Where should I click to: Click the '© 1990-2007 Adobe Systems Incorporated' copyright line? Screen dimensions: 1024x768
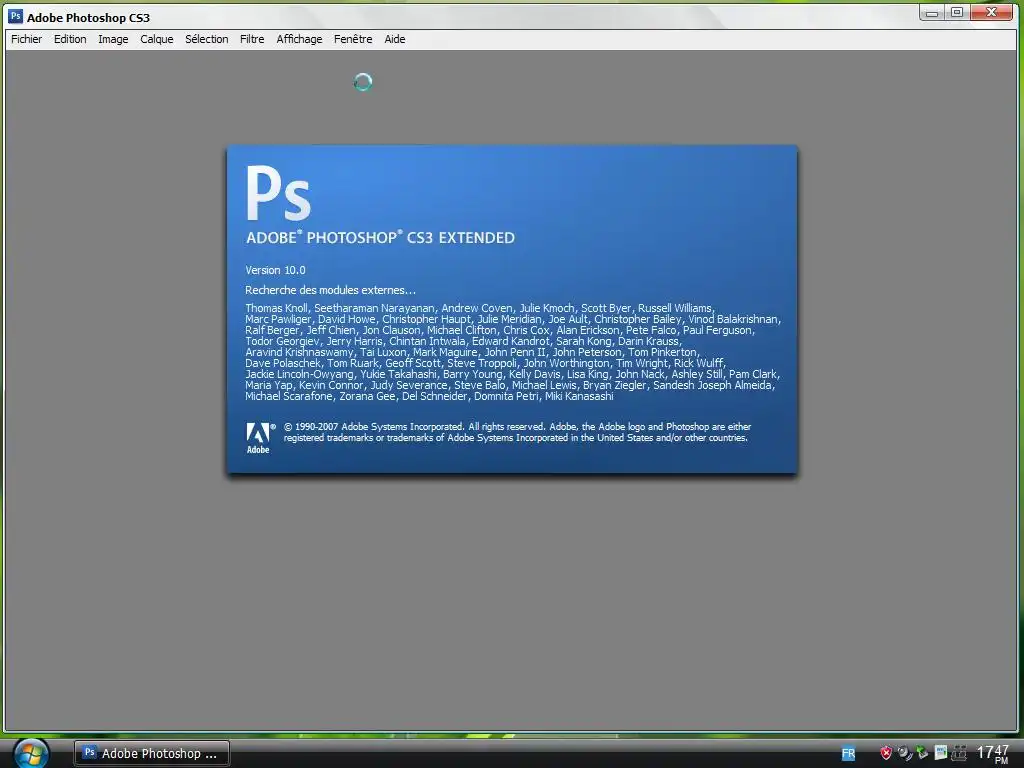374,426
